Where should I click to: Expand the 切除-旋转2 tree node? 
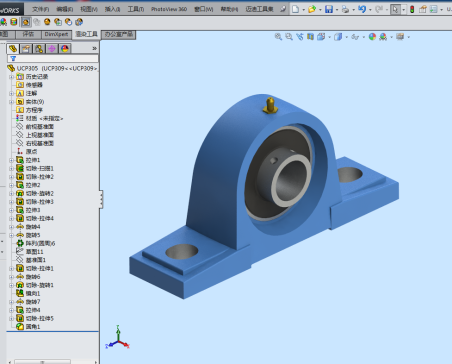point(11,194)
